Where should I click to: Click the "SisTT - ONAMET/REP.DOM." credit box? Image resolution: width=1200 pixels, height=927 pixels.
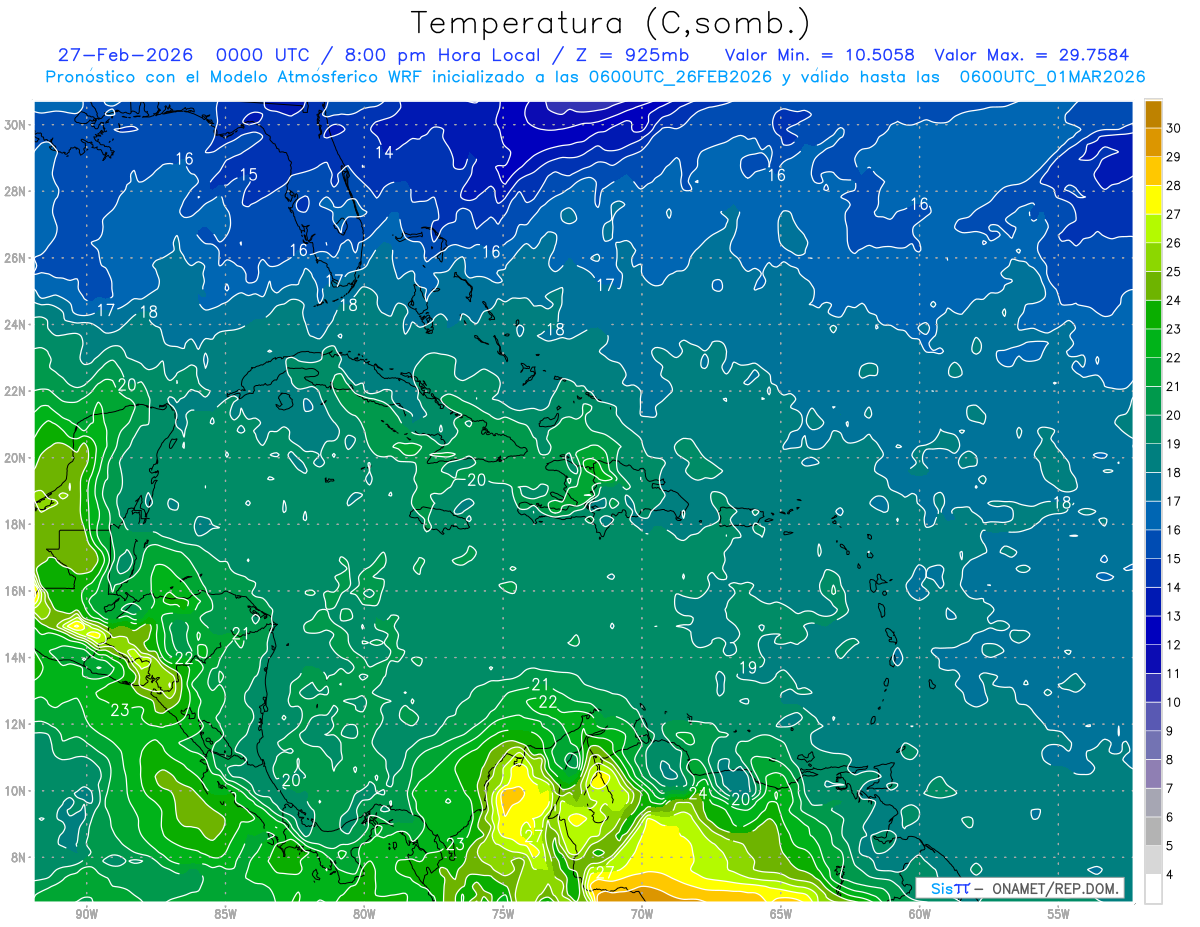[1019, 888]
